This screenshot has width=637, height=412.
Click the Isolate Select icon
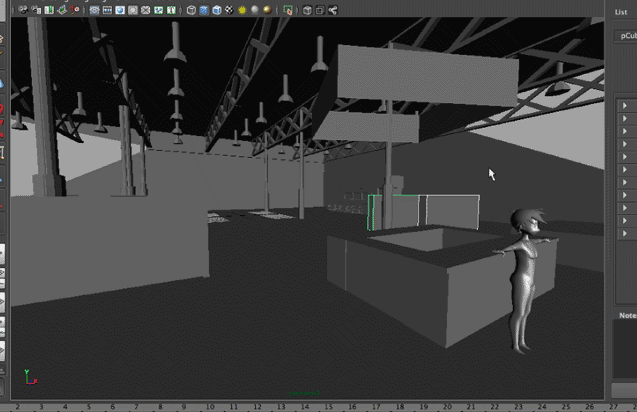click(x=289, y=9)
